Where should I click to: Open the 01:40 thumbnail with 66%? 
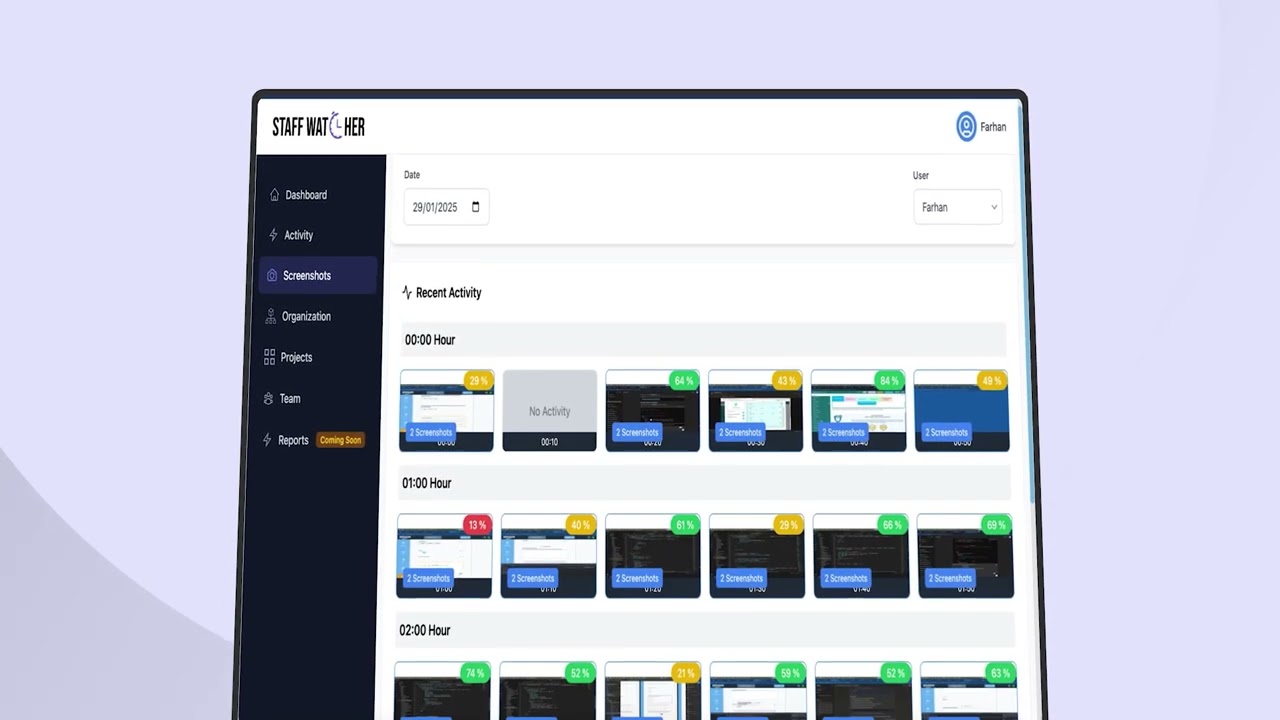pyautogui.click(x=861, y=556)
